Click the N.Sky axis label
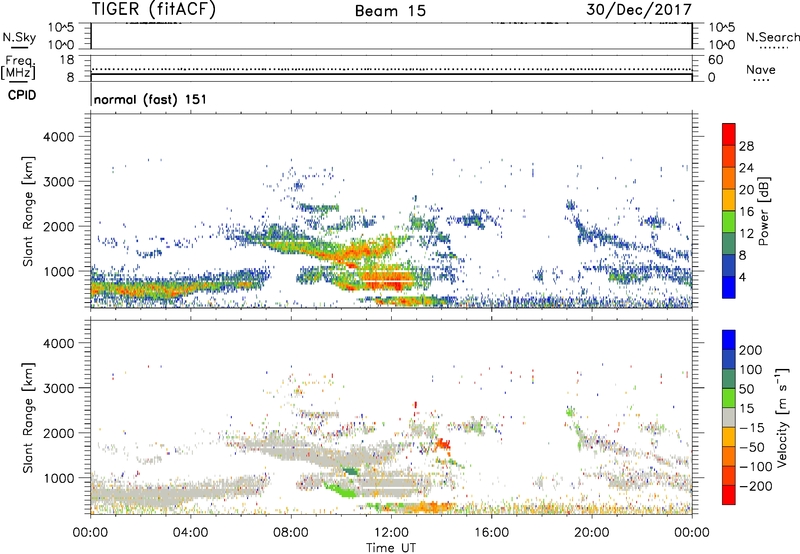This screenshot has width=800, height=554. 19,37
